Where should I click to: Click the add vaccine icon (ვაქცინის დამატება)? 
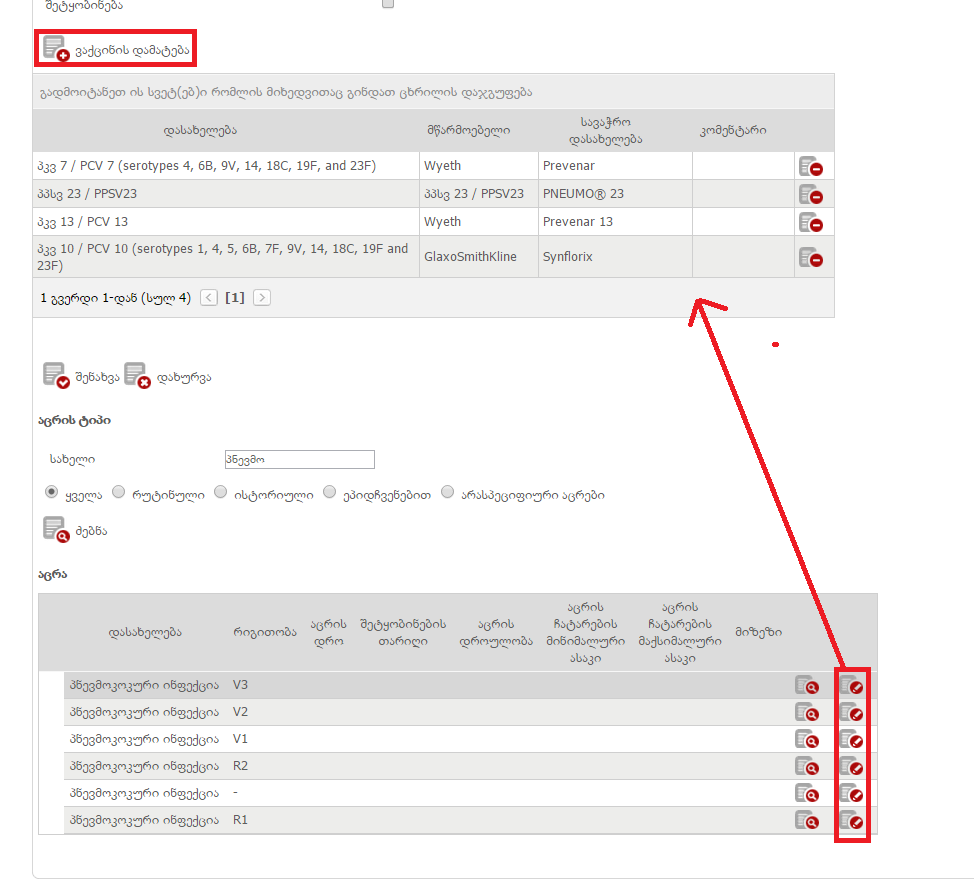(56, 49)
